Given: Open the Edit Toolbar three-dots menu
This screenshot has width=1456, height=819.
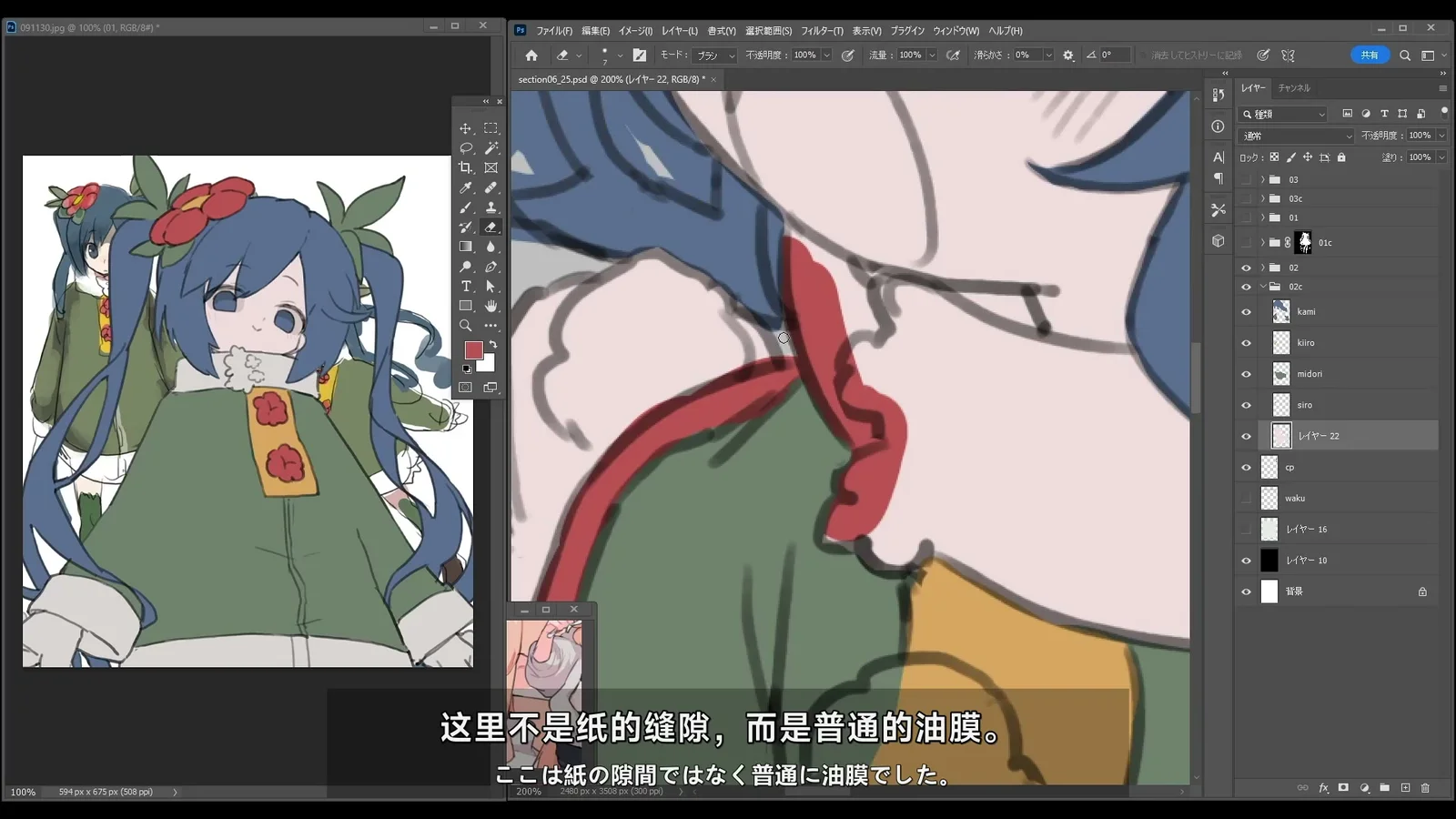Looking at the screenshot, I should [x=491, y=326].
